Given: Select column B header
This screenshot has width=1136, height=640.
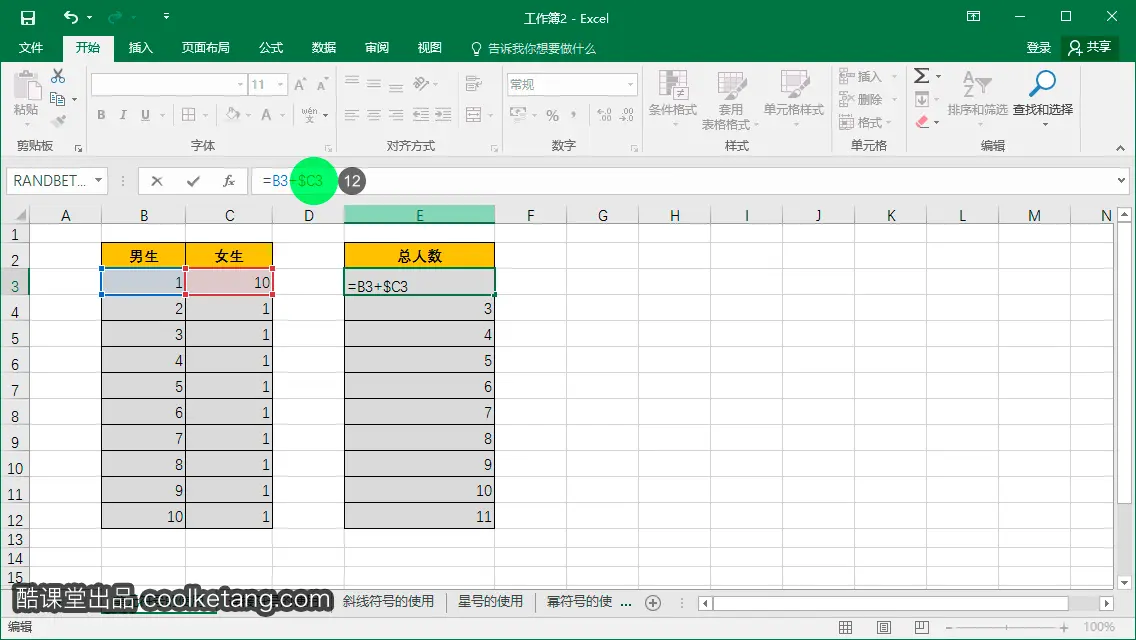Looking at the screenshot, I should tap(143, 215).
